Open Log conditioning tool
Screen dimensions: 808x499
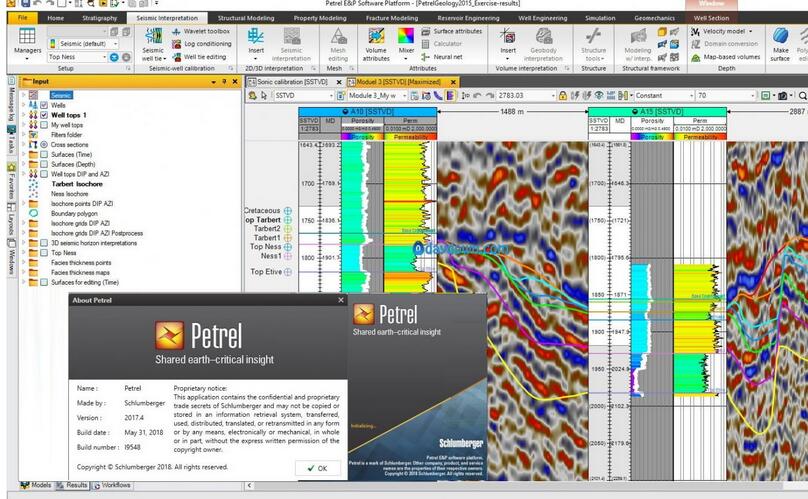tap(201, 44)
